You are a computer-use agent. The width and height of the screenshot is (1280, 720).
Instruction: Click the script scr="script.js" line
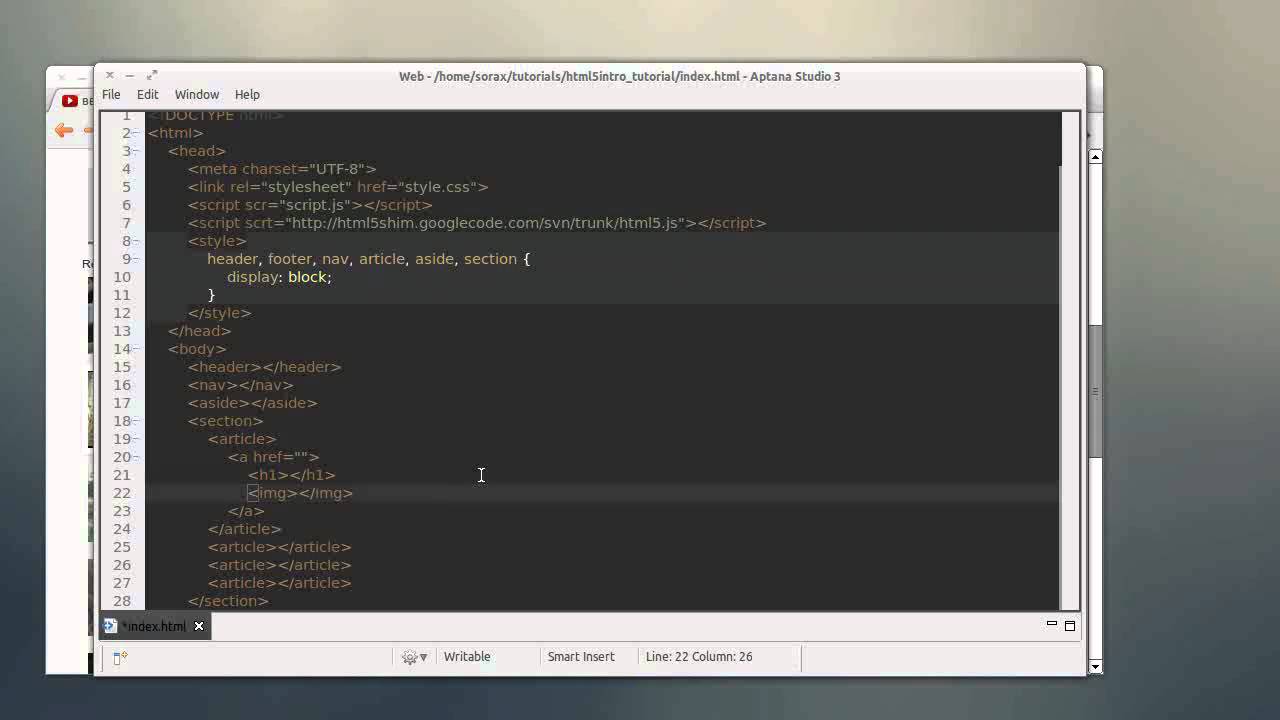(x=310, y=205)
